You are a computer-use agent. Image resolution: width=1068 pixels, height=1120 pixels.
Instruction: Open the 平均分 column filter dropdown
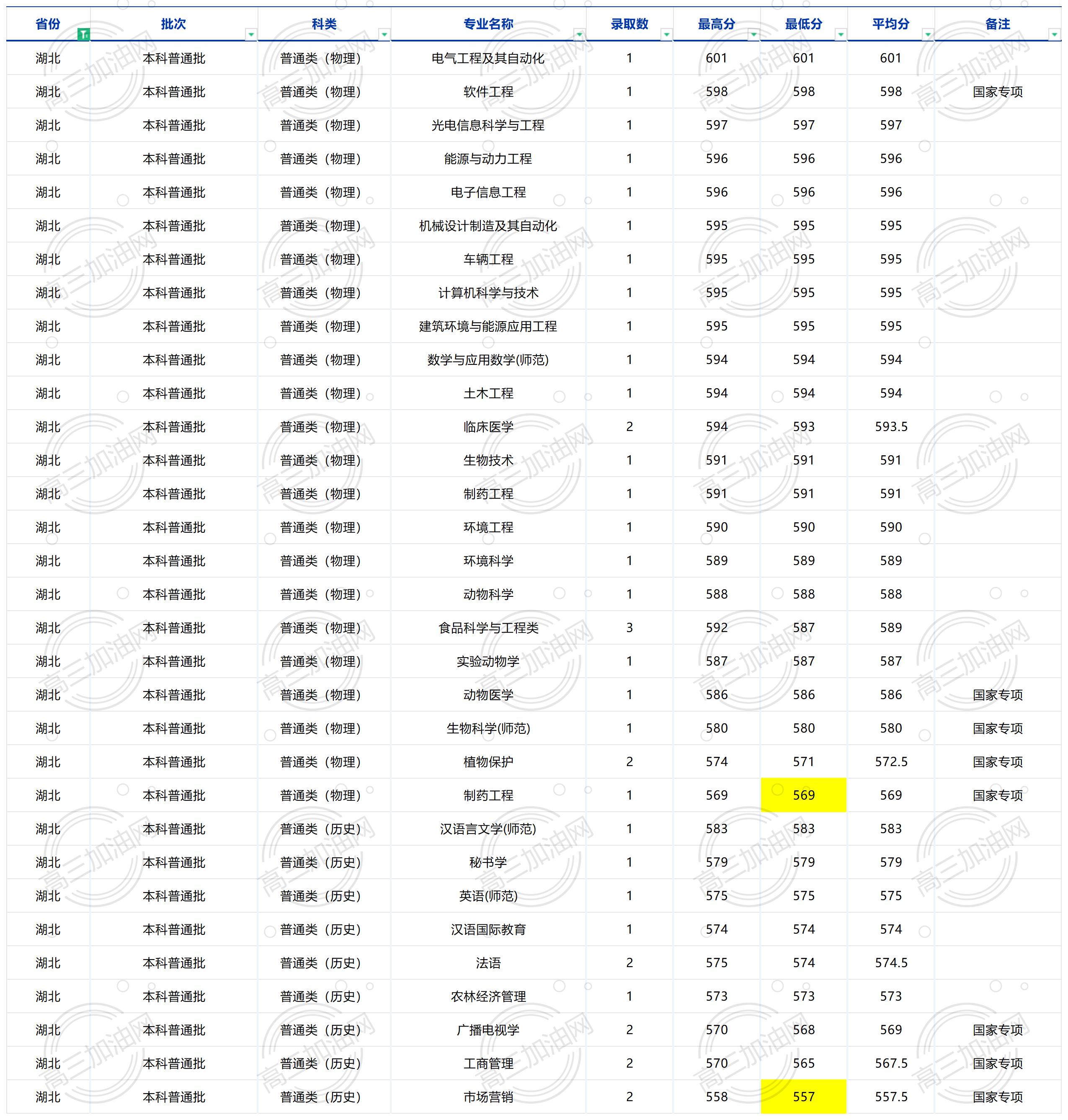pyautogui.click(x=928, y=35)
